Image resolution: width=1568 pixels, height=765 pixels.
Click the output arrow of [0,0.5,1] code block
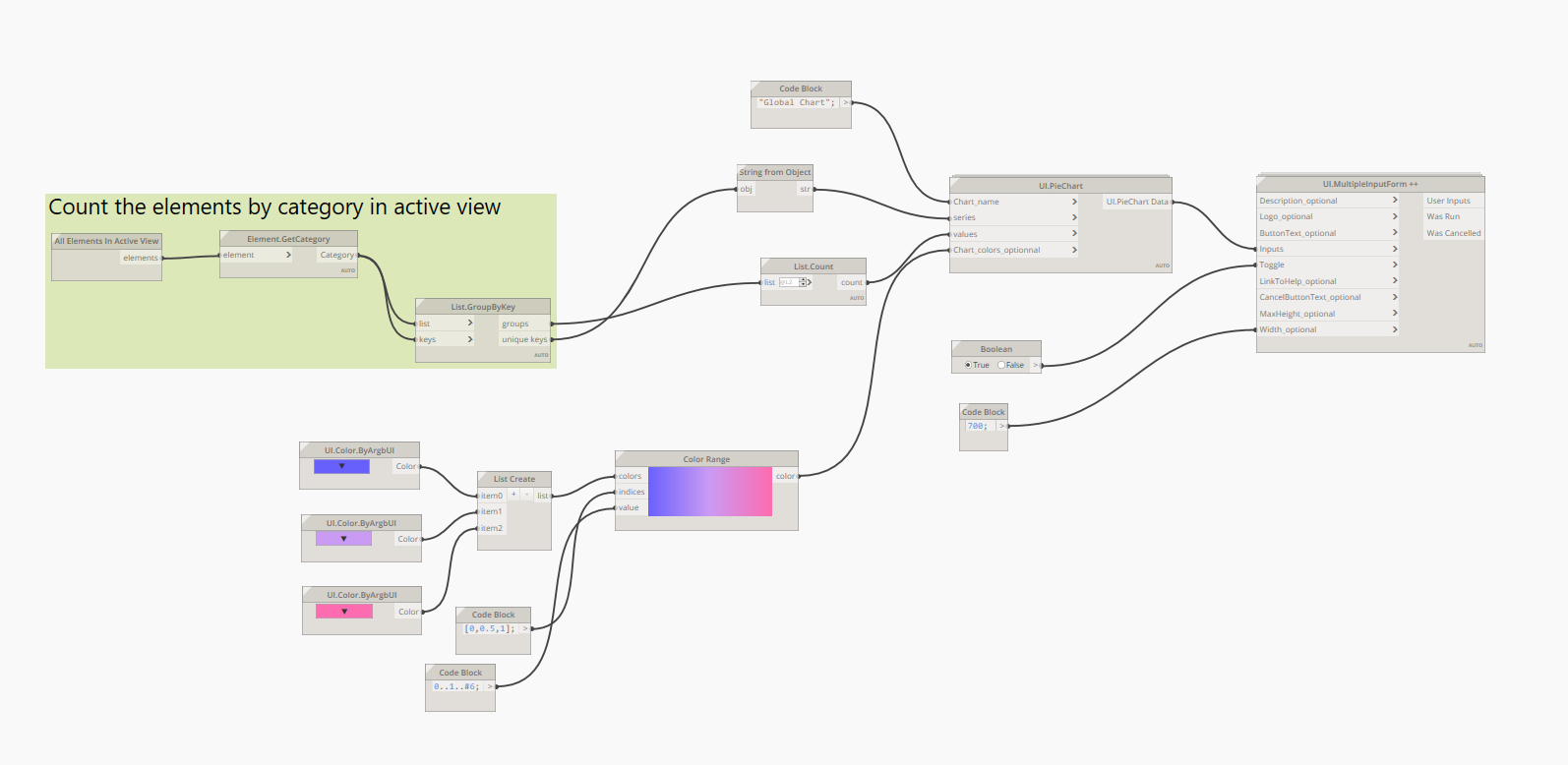click(525, 628)
